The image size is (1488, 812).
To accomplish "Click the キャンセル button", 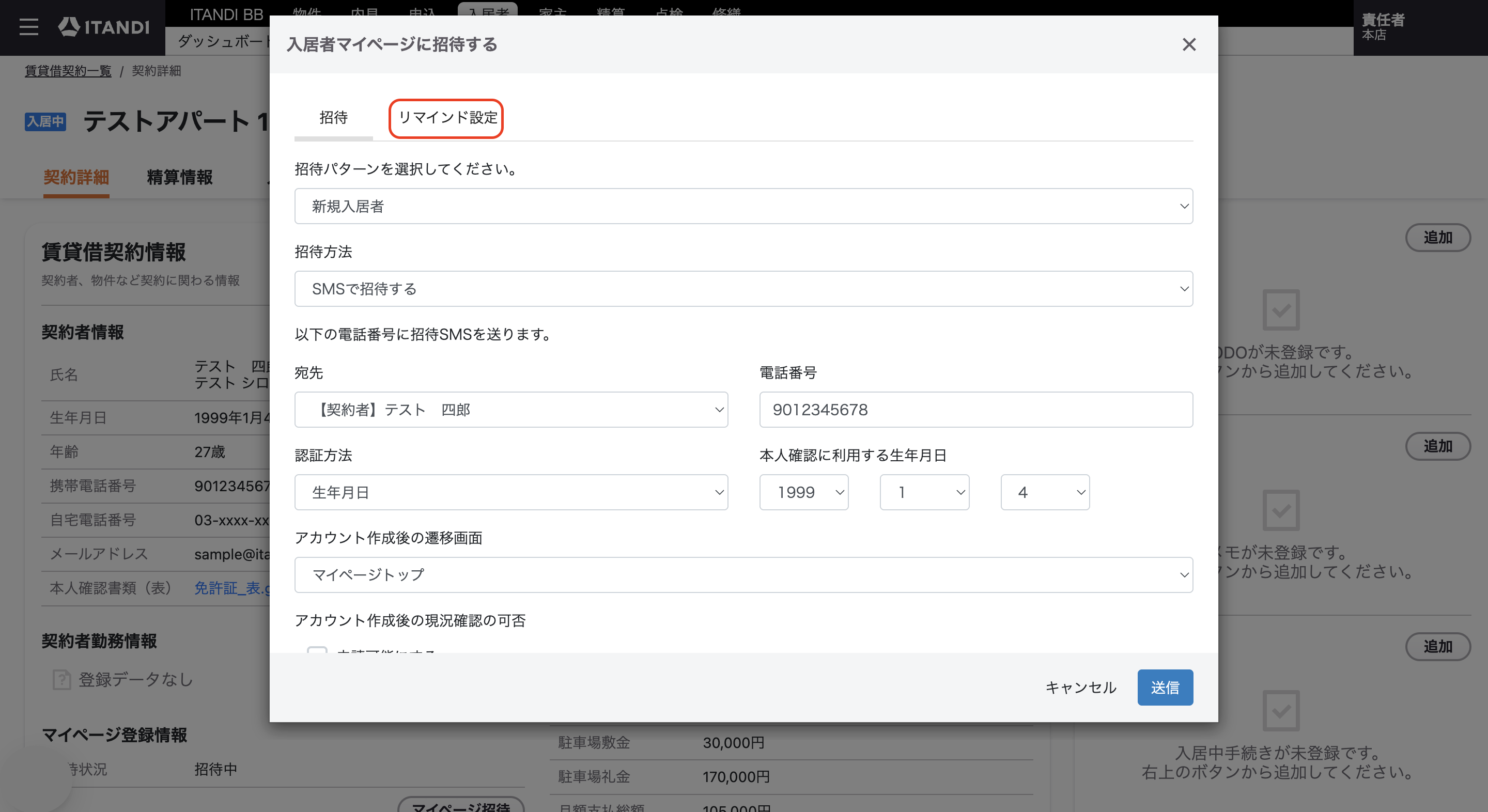I will click(1081, 687).
